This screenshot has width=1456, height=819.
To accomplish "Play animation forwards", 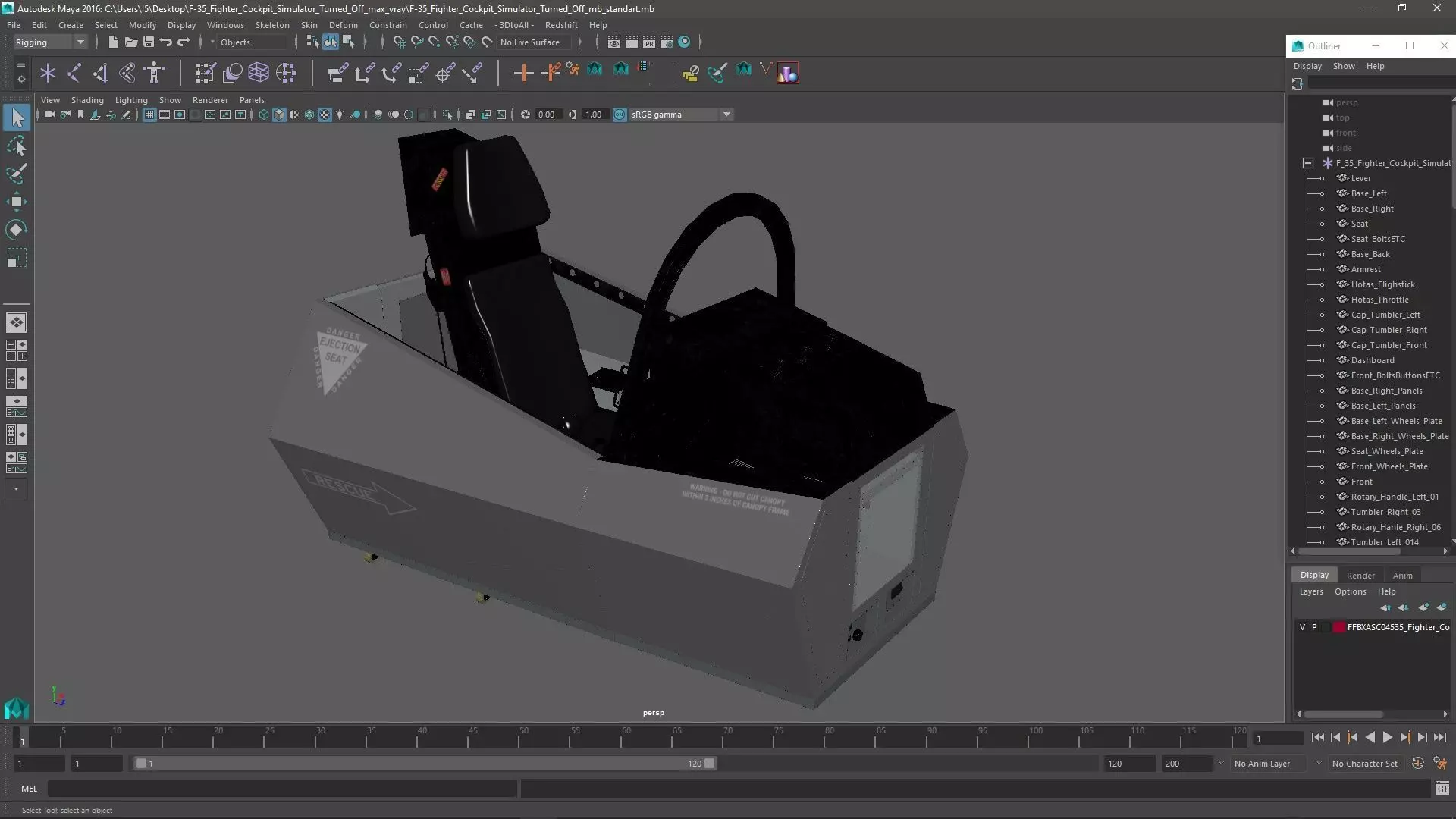I will coord(1387,737).
